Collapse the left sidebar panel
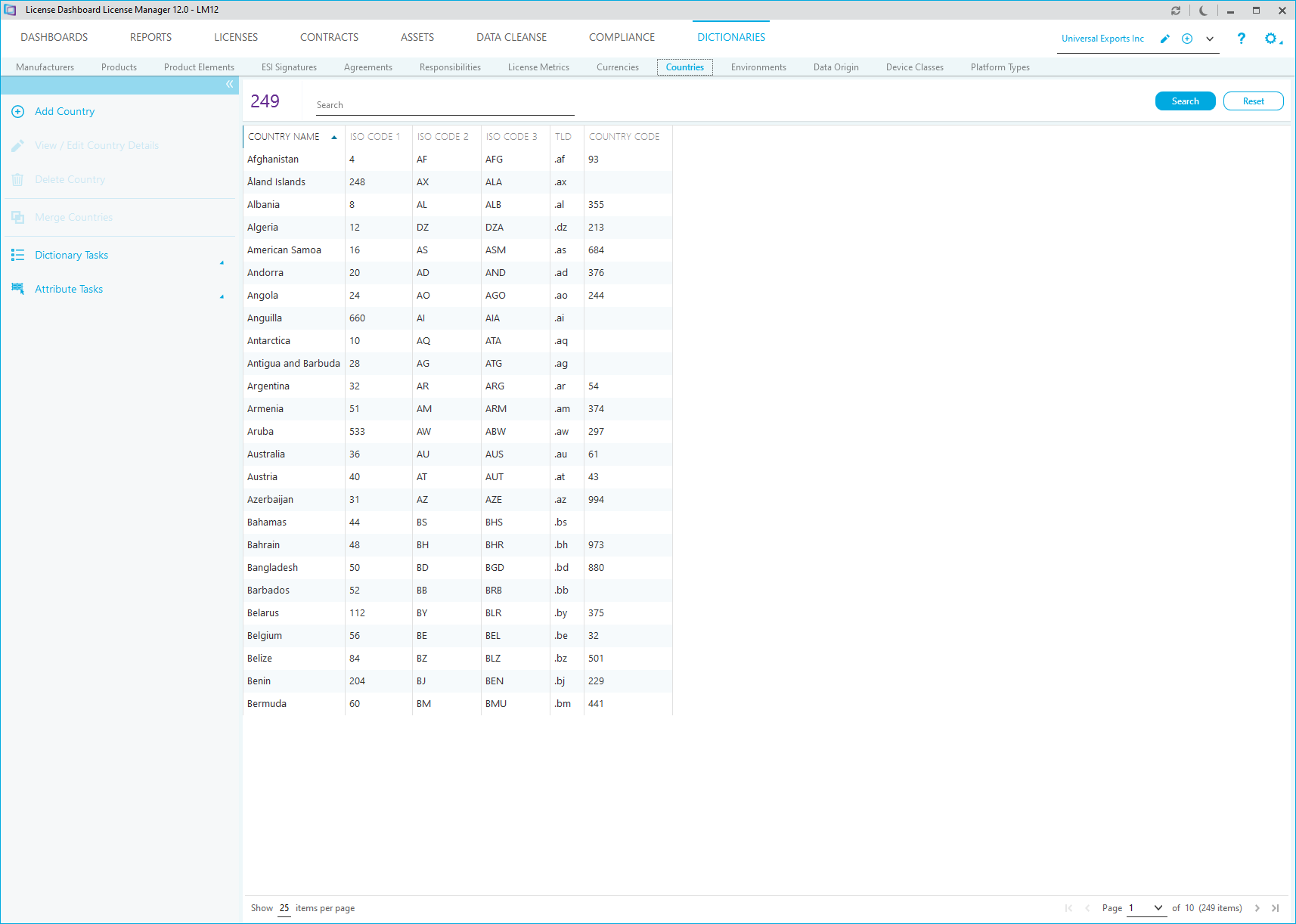Viewport: 1296px width, 924px height. click(230, 85)
